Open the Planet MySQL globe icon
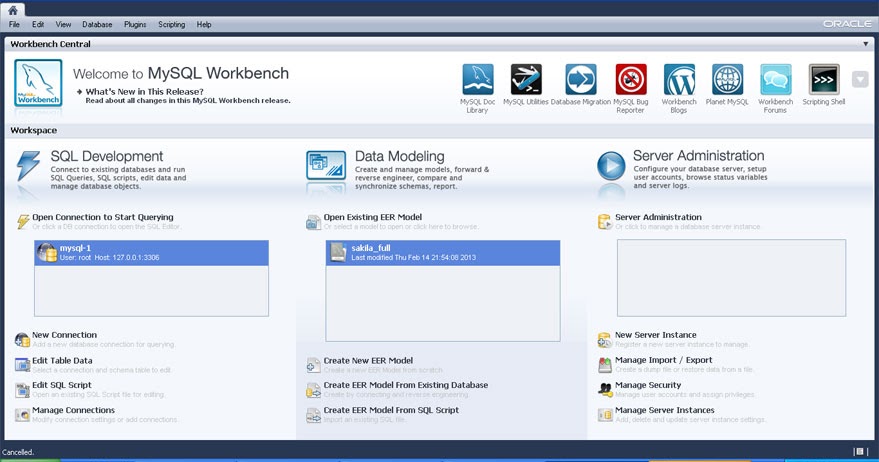This screenshot has height=462, width=879. (727, 80)
